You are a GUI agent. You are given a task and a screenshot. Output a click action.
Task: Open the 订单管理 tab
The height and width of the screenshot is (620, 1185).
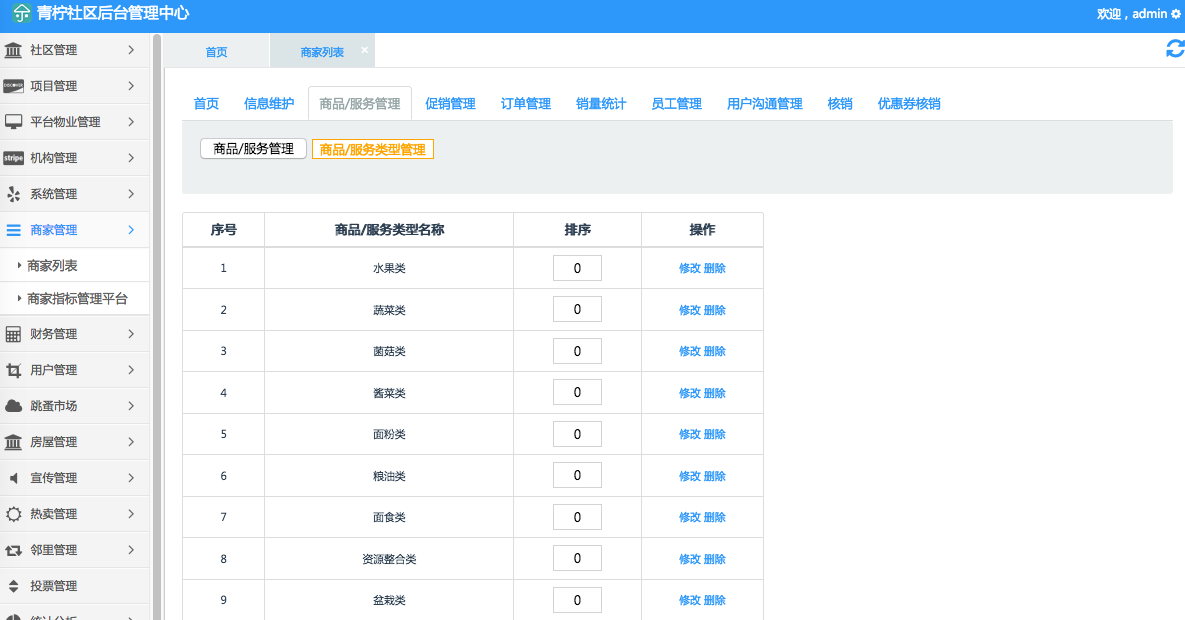(526, 104)
